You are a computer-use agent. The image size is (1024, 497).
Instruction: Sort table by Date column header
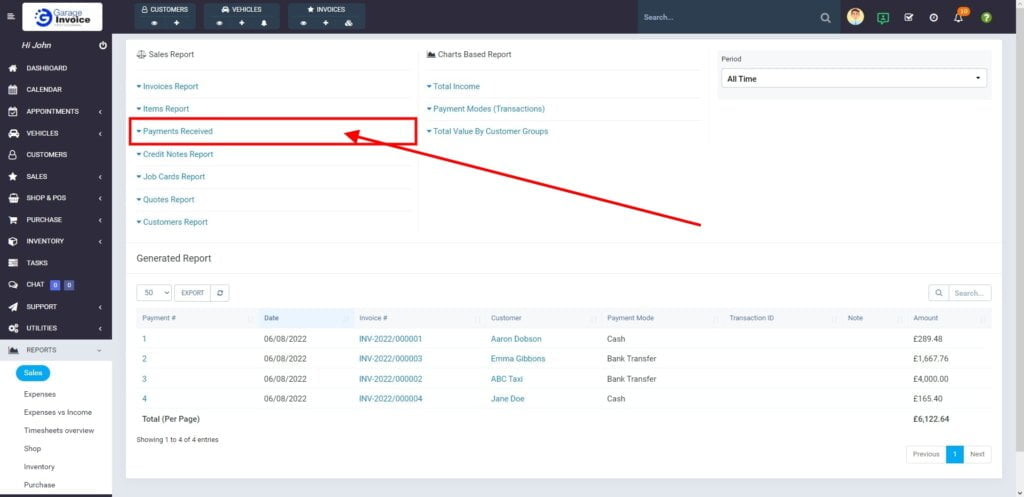pos(306,318)
